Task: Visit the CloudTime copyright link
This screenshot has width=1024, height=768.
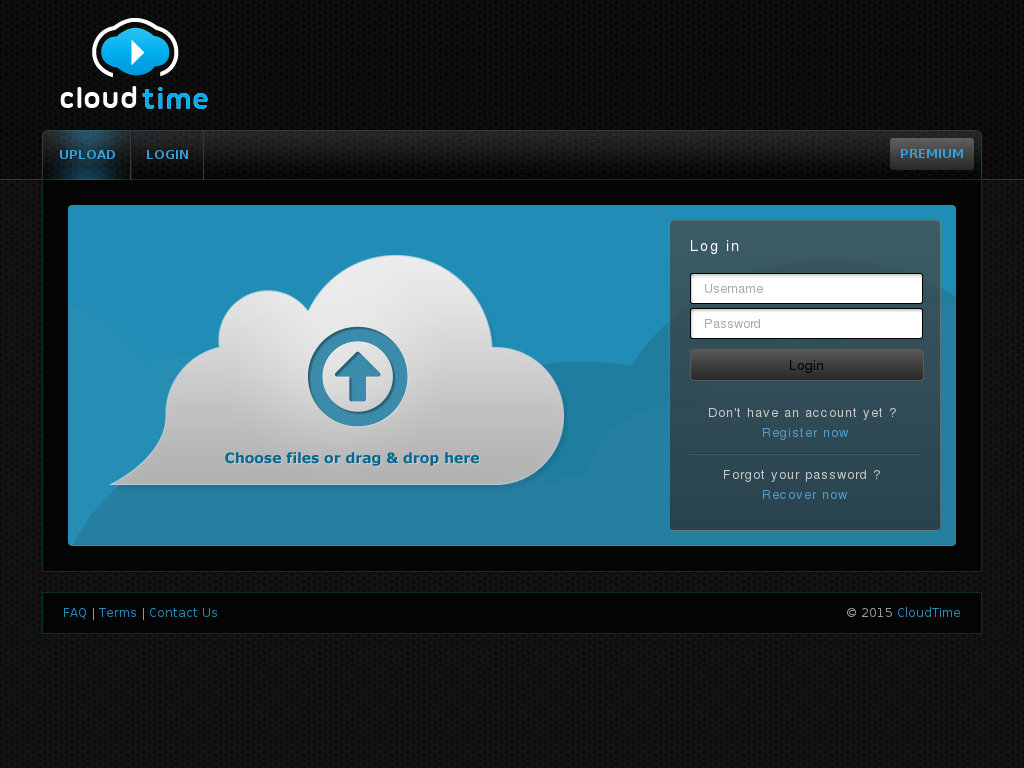Action: coord(928,612)
